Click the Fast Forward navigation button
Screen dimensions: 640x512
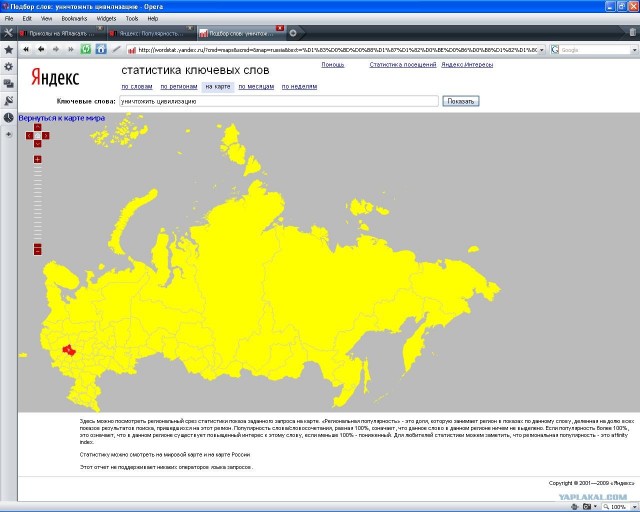point(71,49)
